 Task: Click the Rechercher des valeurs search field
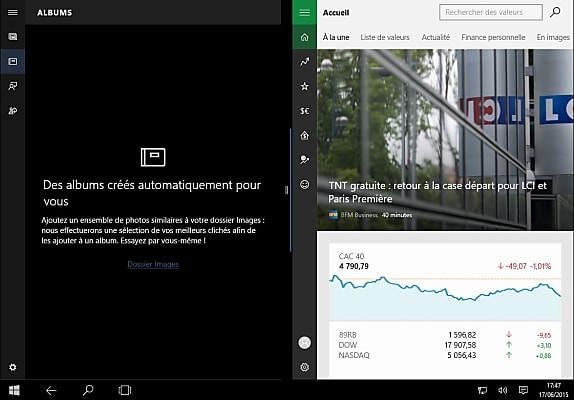(x=491, y=12)
